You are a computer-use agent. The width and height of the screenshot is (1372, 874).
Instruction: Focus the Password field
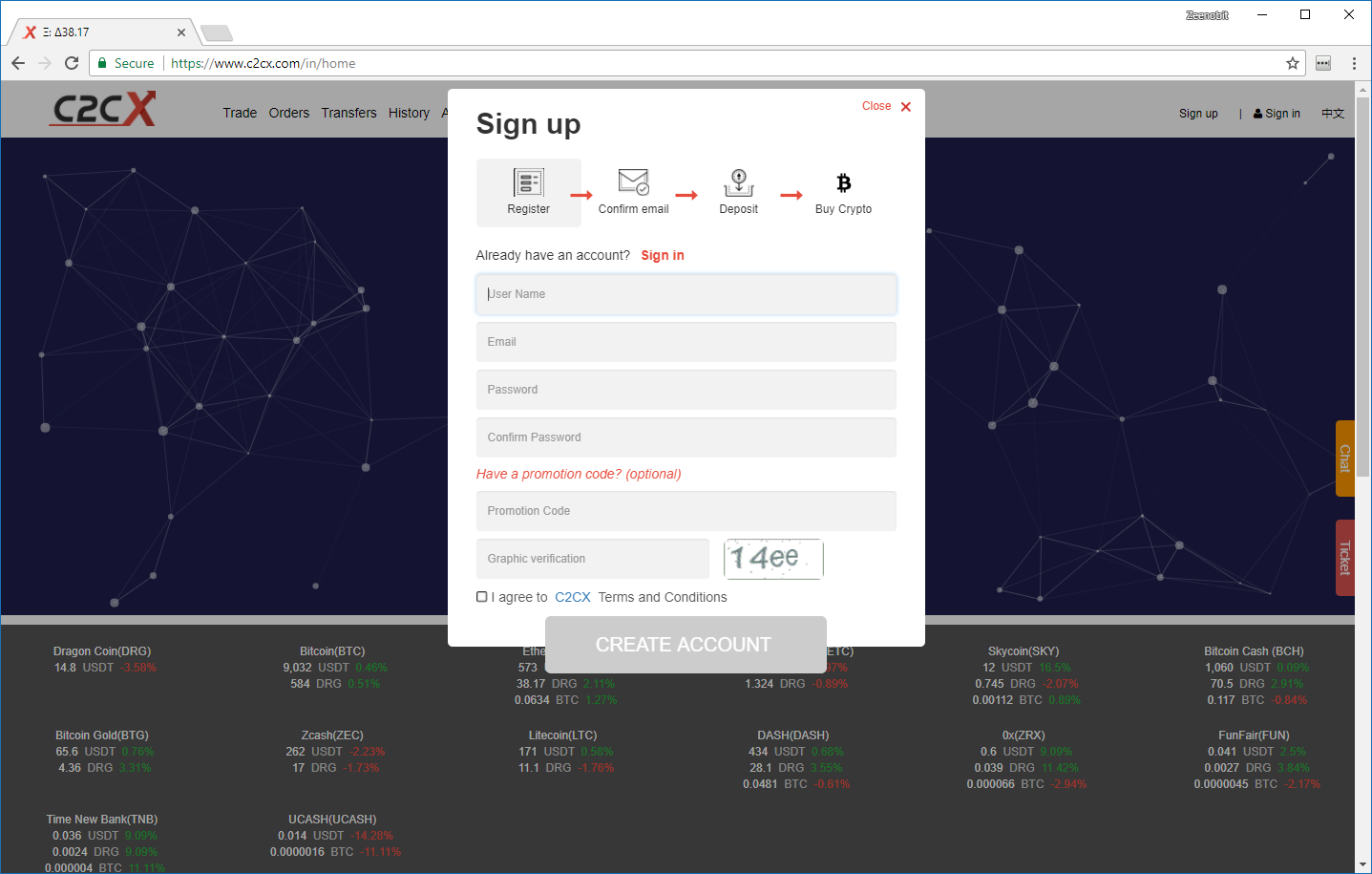pyautogui.click(x=686, y=390)
